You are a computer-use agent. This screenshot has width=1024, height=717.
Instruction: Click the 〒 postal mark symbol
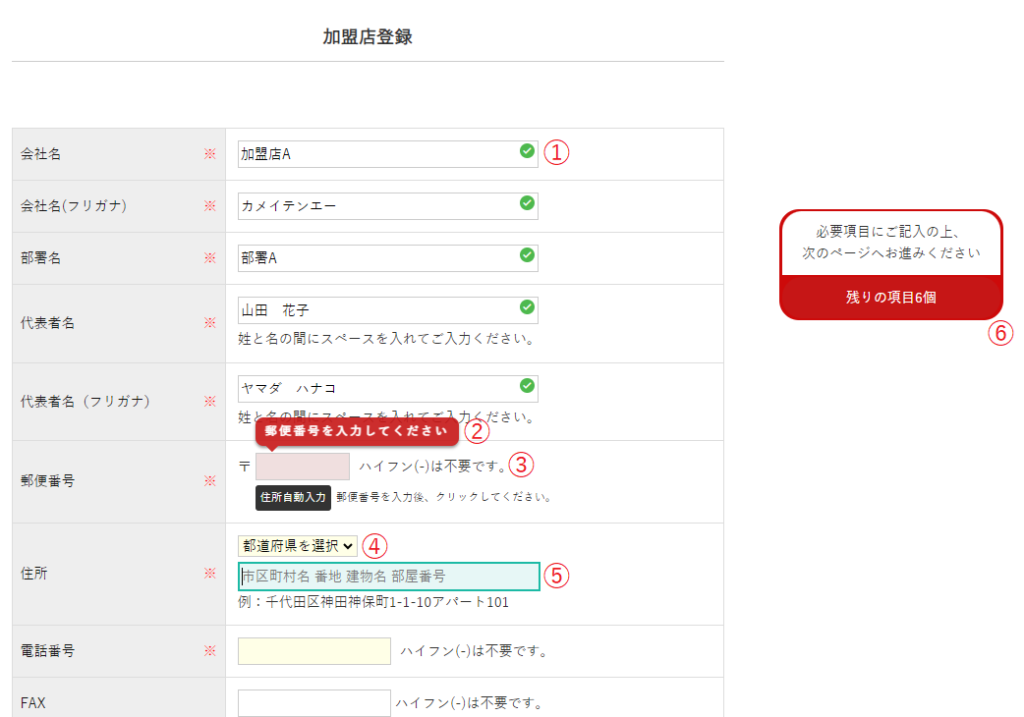244,467
